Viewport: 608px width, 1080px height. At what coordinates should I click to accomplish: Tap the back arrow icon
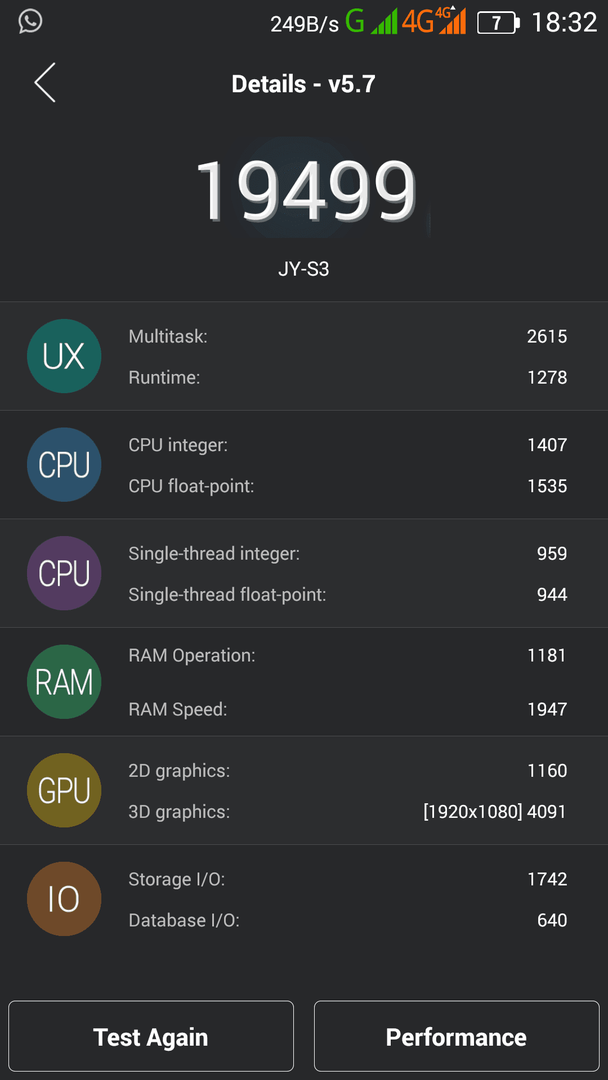click(45, 83)
